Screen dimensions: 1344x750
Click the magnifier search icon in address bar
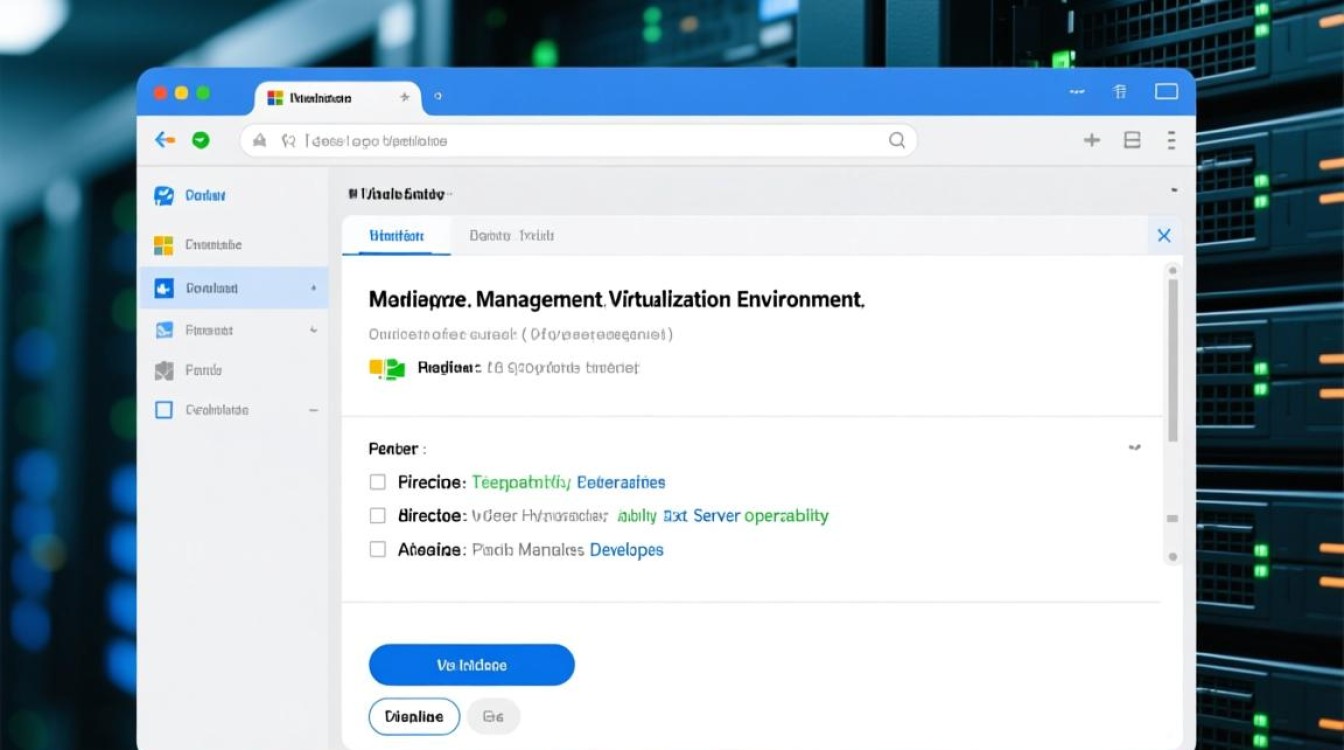click(x=897, y=141)
